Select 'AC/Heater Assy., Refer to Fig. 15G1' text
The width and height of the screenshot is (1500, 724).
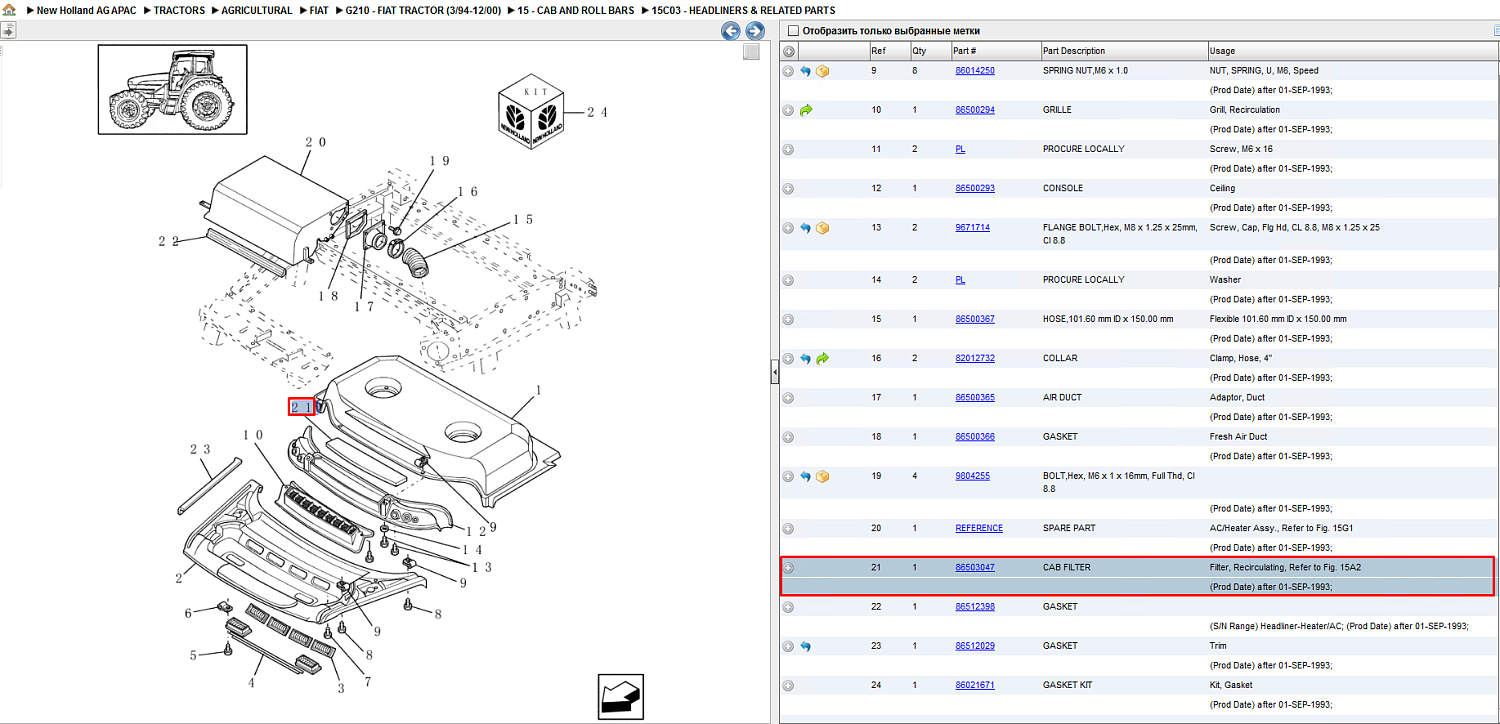pos(1281,528)
